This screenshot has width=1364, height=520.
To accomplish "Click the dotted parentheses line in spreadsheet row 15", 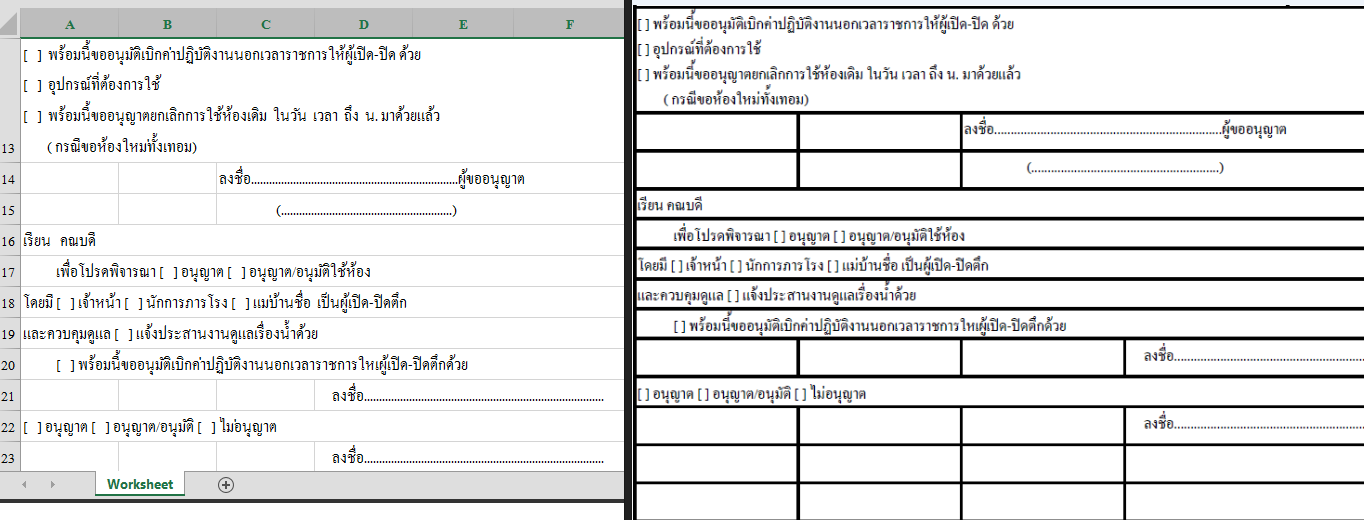I will [366, 210].
